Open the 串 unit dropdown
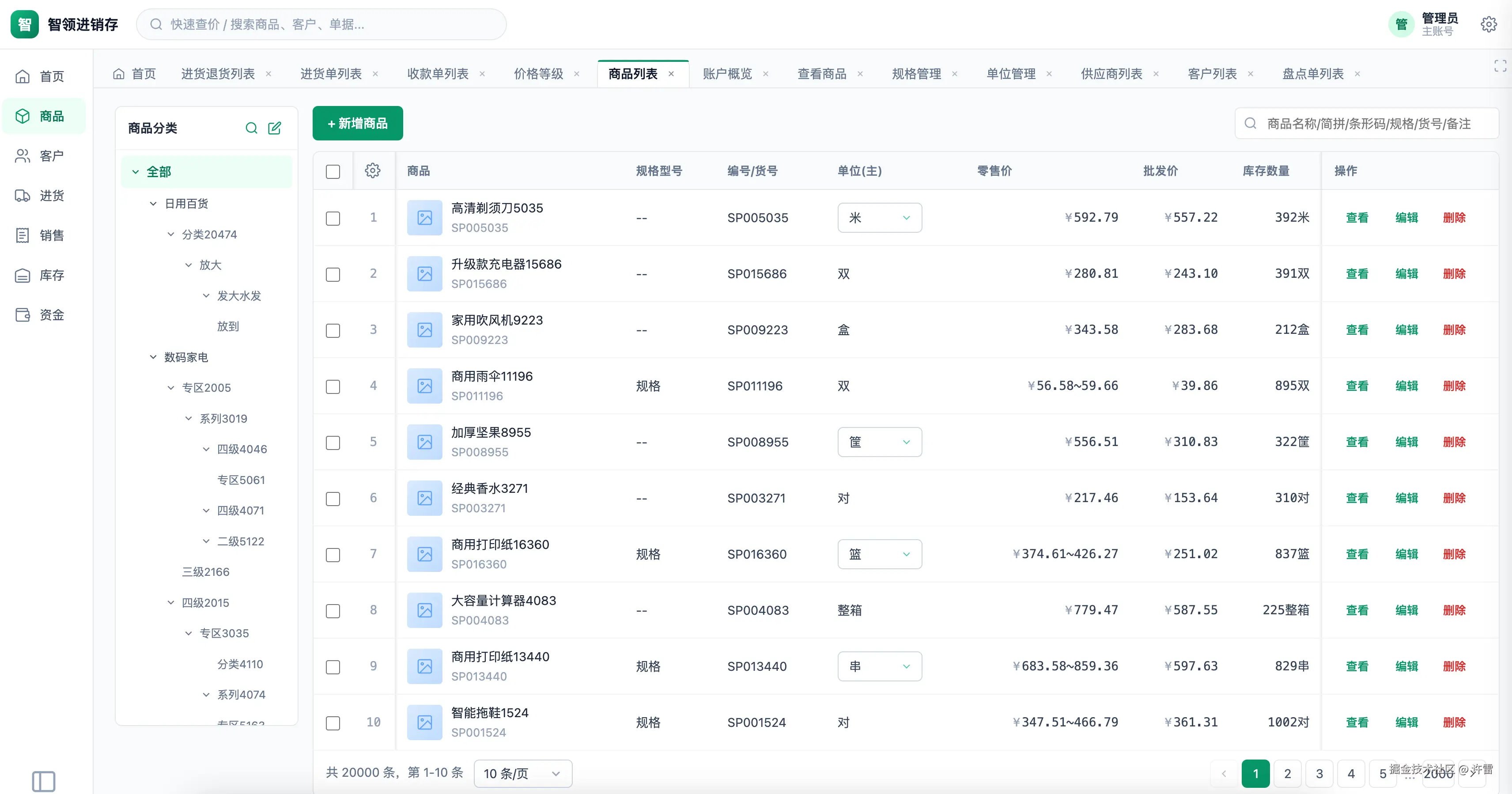1512x794 pixels. click(x=879, y=666)
